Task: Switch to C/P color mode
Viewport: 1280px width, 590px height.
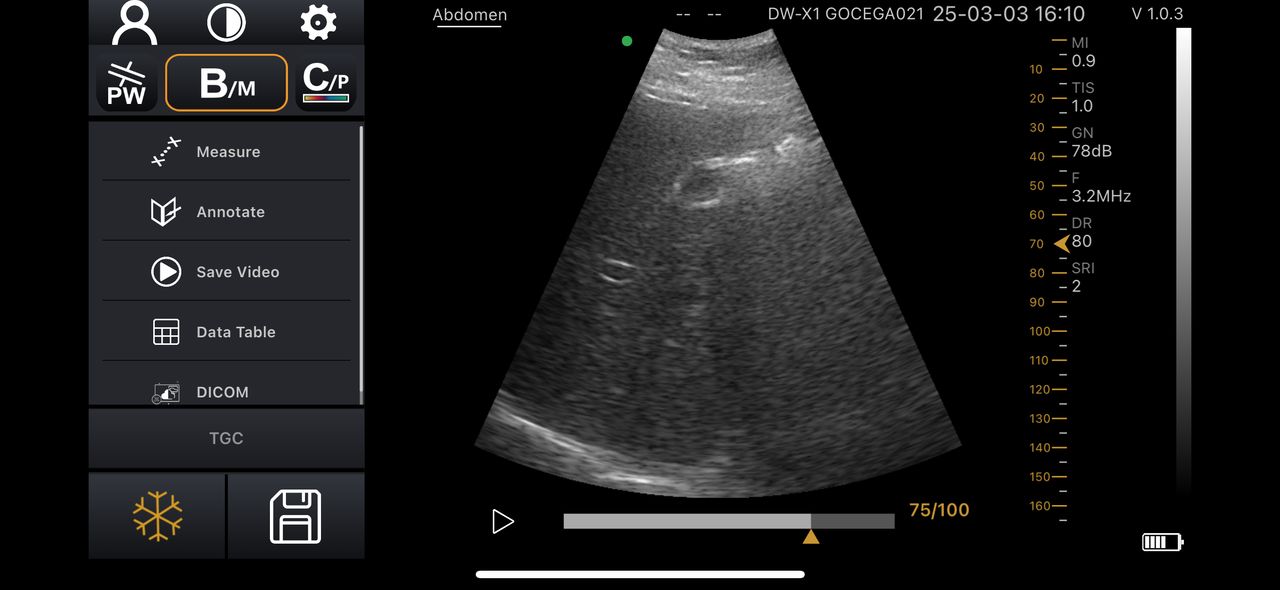Action: coord(327,83)
